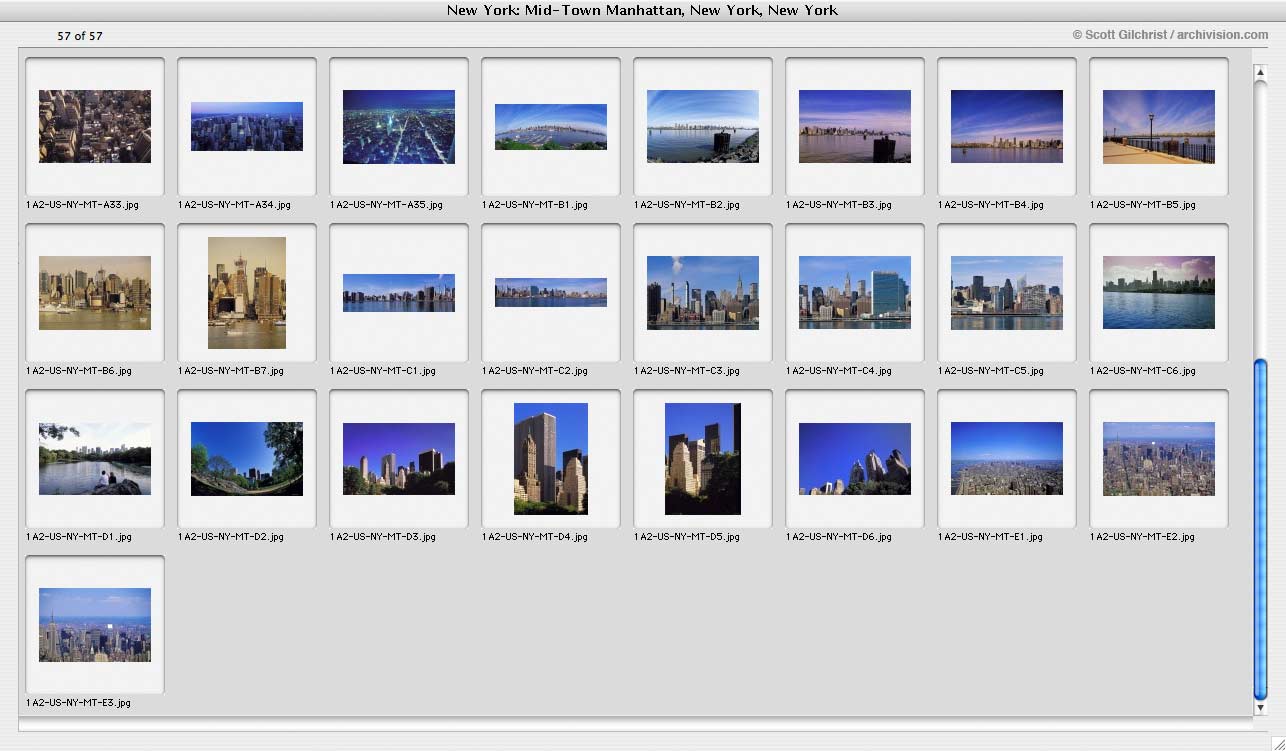Open thumbnail 1A2-US-NY-MT-D6.jpg tilted towers
The image size is (1286, 751).
click(855, 458)
